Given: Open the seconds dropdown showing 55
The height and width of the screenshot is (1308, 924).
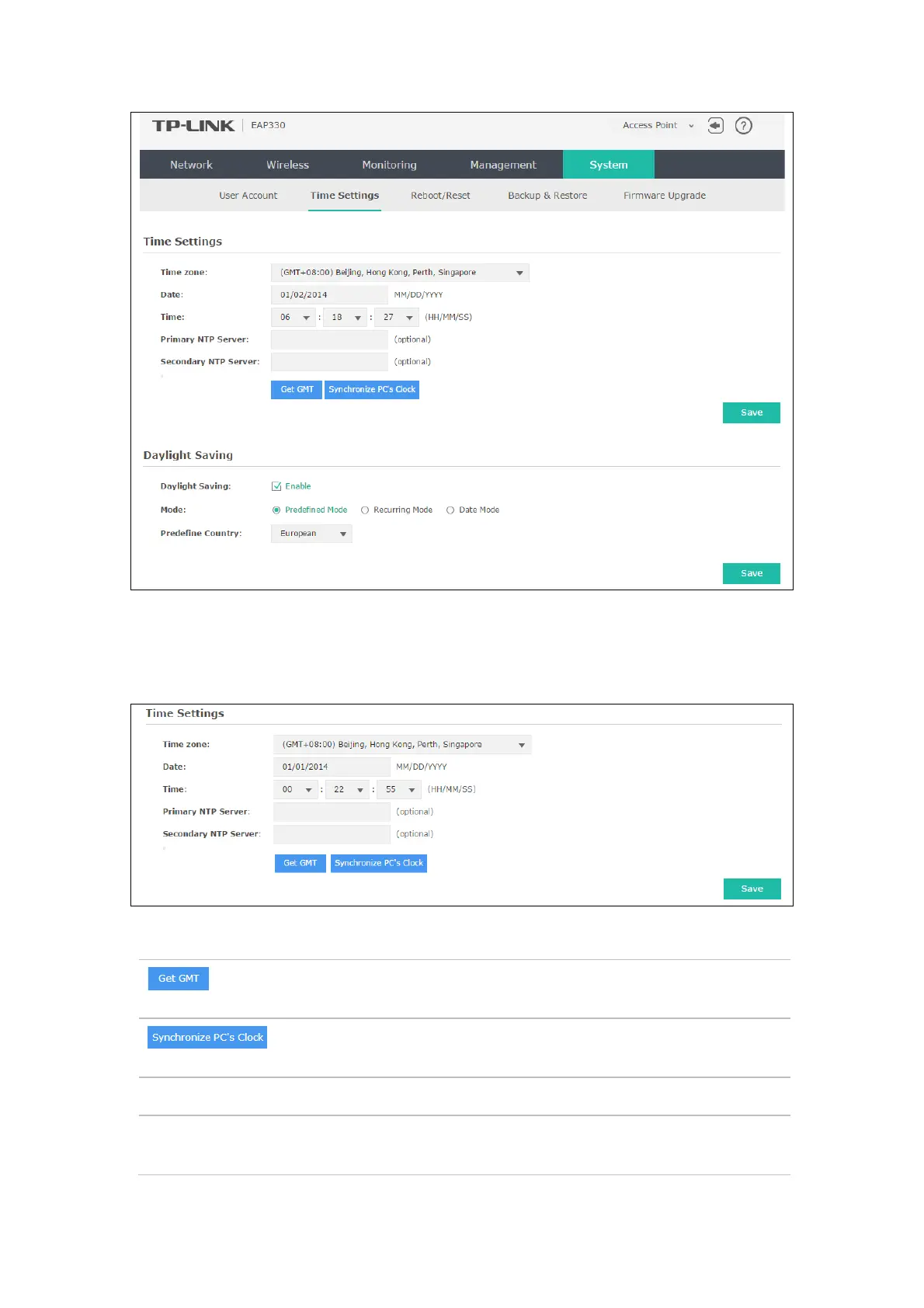Looking at the screenshot, I should pos(399,790).
